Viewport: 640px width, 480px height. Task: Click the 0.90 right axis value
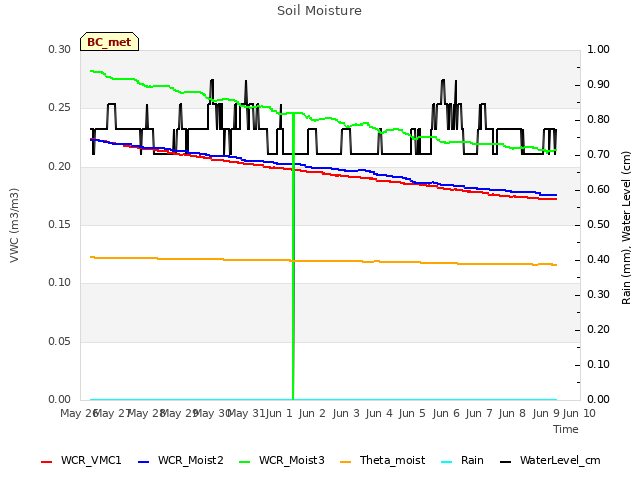click(598, 84)
